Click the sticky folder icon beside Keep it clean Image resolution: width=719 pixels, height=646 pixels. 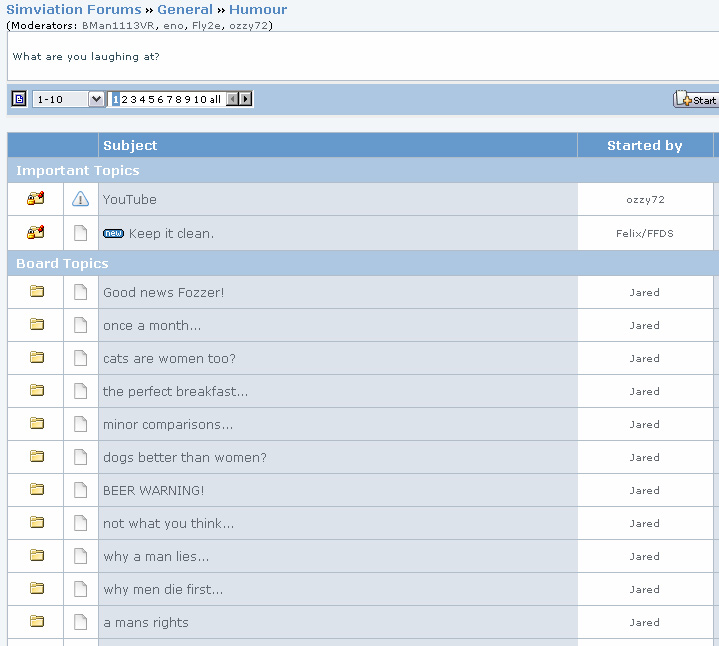pos(36,233)
